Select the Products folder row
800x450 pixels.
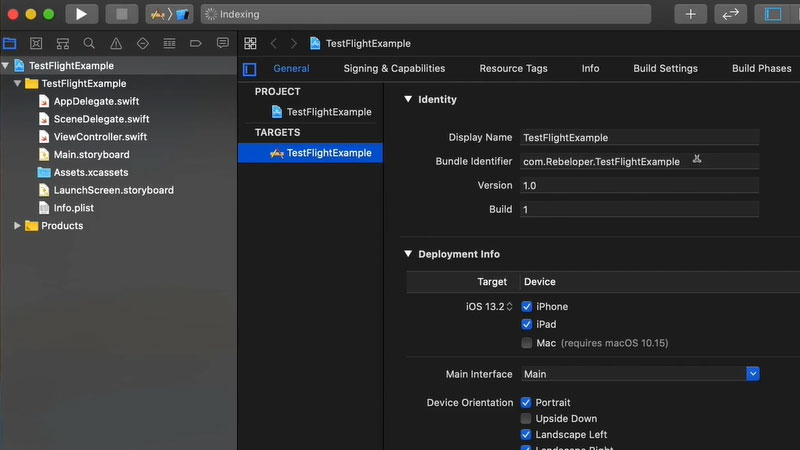tap(118, 226)
